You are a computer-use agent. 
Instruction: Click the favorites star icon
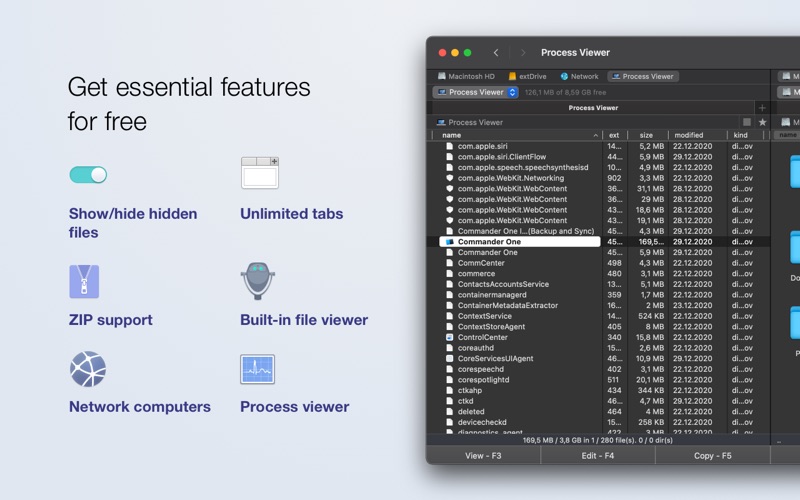click(762, 122)
